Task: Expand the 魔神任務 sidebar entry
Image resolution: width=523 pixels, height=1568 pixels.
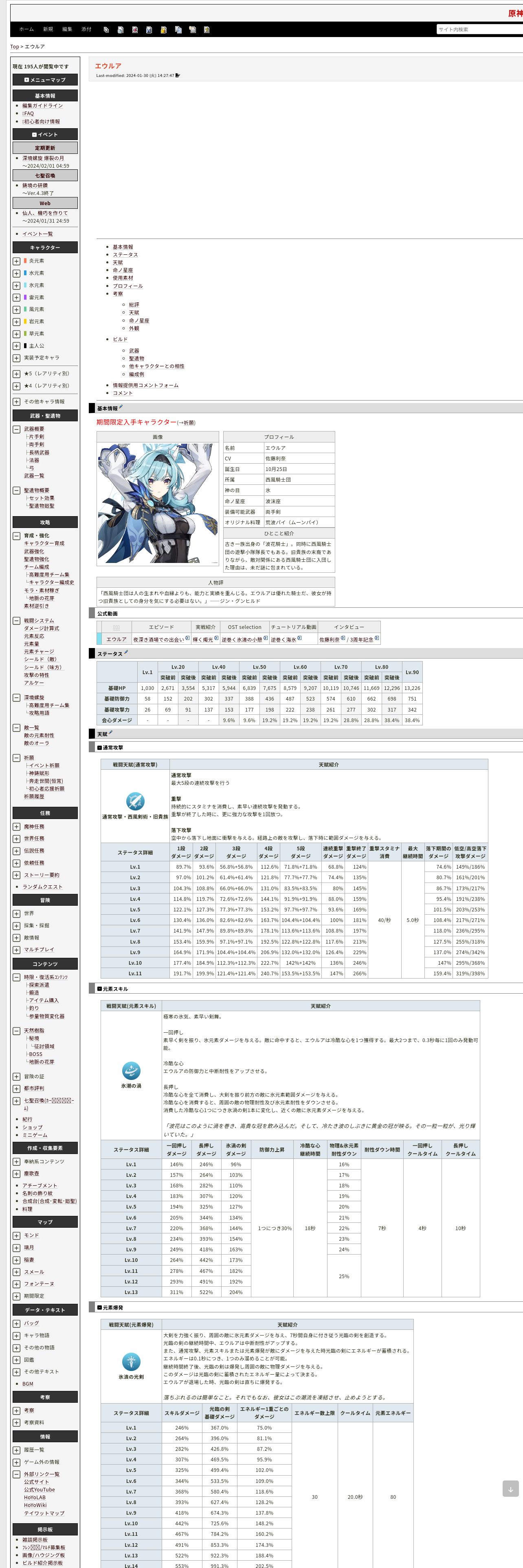Action: pyautogui.click(x=16, y=827)
